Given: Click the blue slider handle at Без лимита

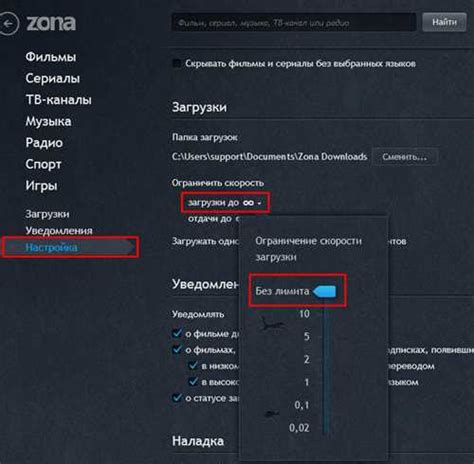Looking at the screenshot, I should (x=324, y=291).
